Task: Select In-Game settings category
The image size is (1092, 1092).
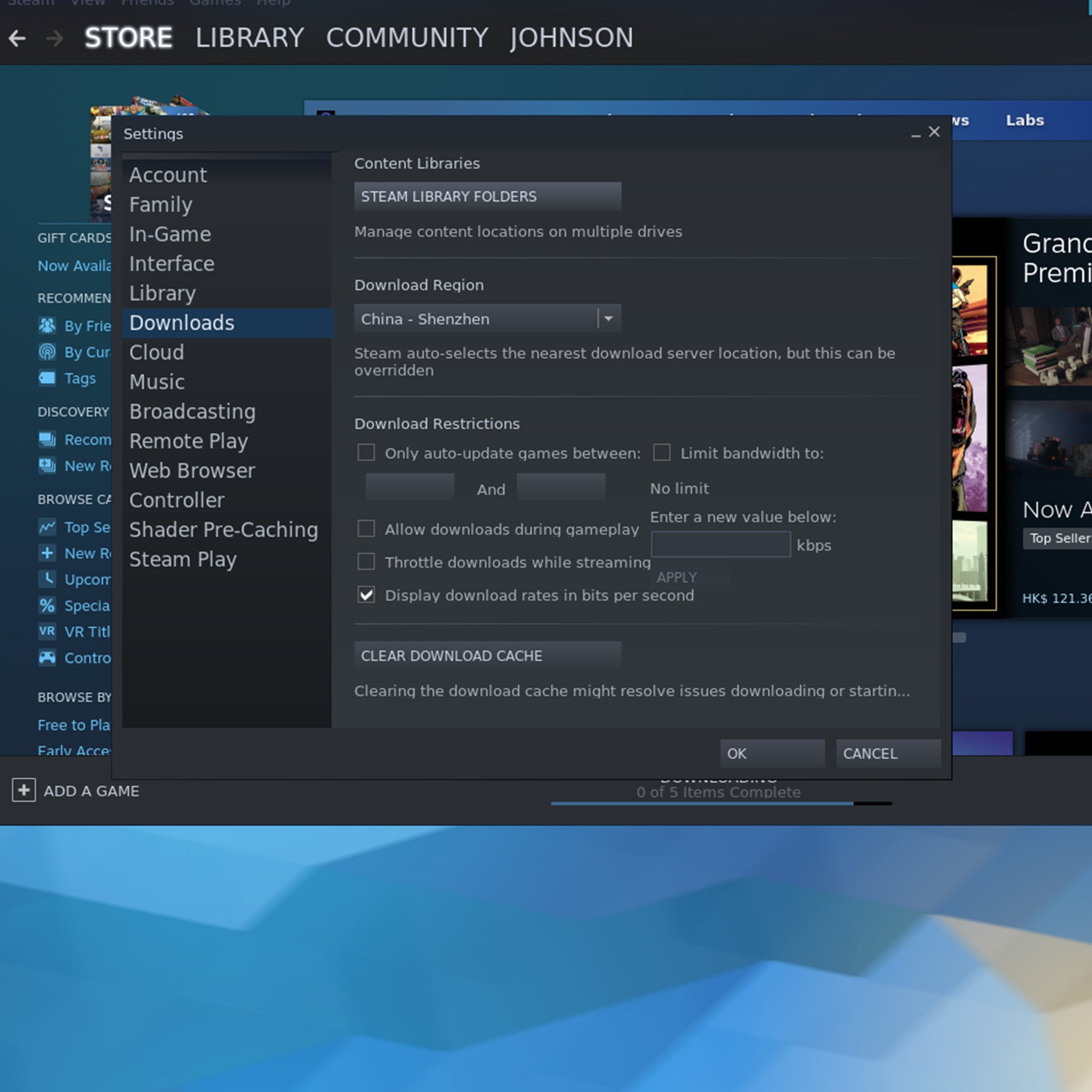Action: point(227,234)
